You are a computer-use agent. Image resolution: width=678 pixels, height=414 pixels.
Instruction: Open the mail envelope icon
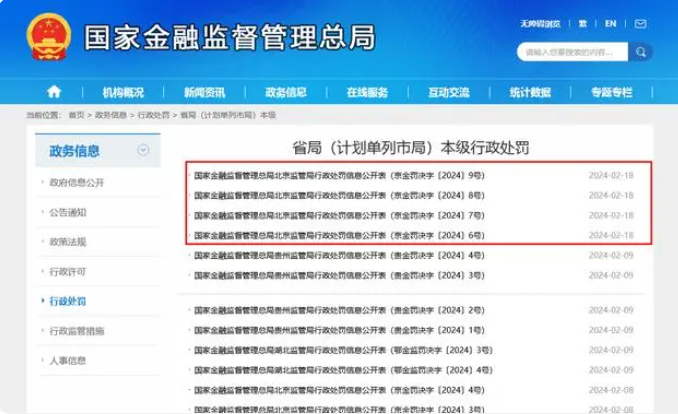click(x=640, y=24)
